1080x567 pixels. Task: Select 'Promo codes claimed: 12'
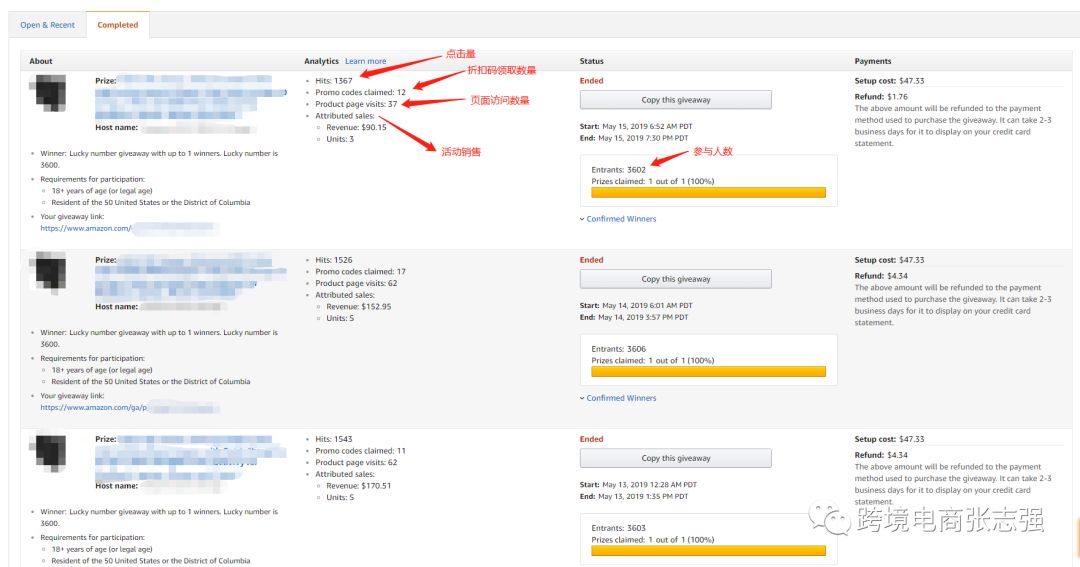click(360, 92)
